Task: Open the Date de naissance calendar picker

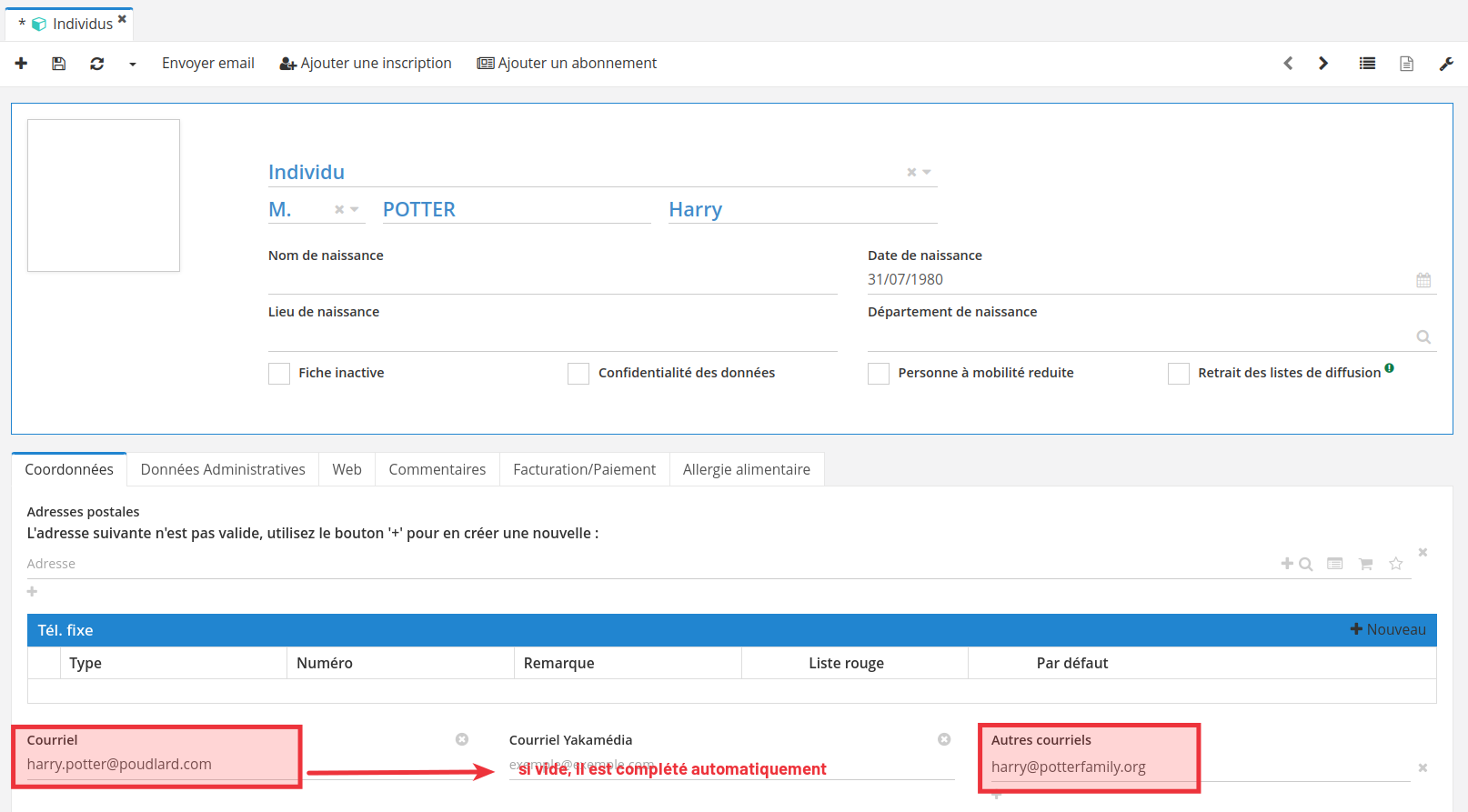Action: [x=1423, y=280]
